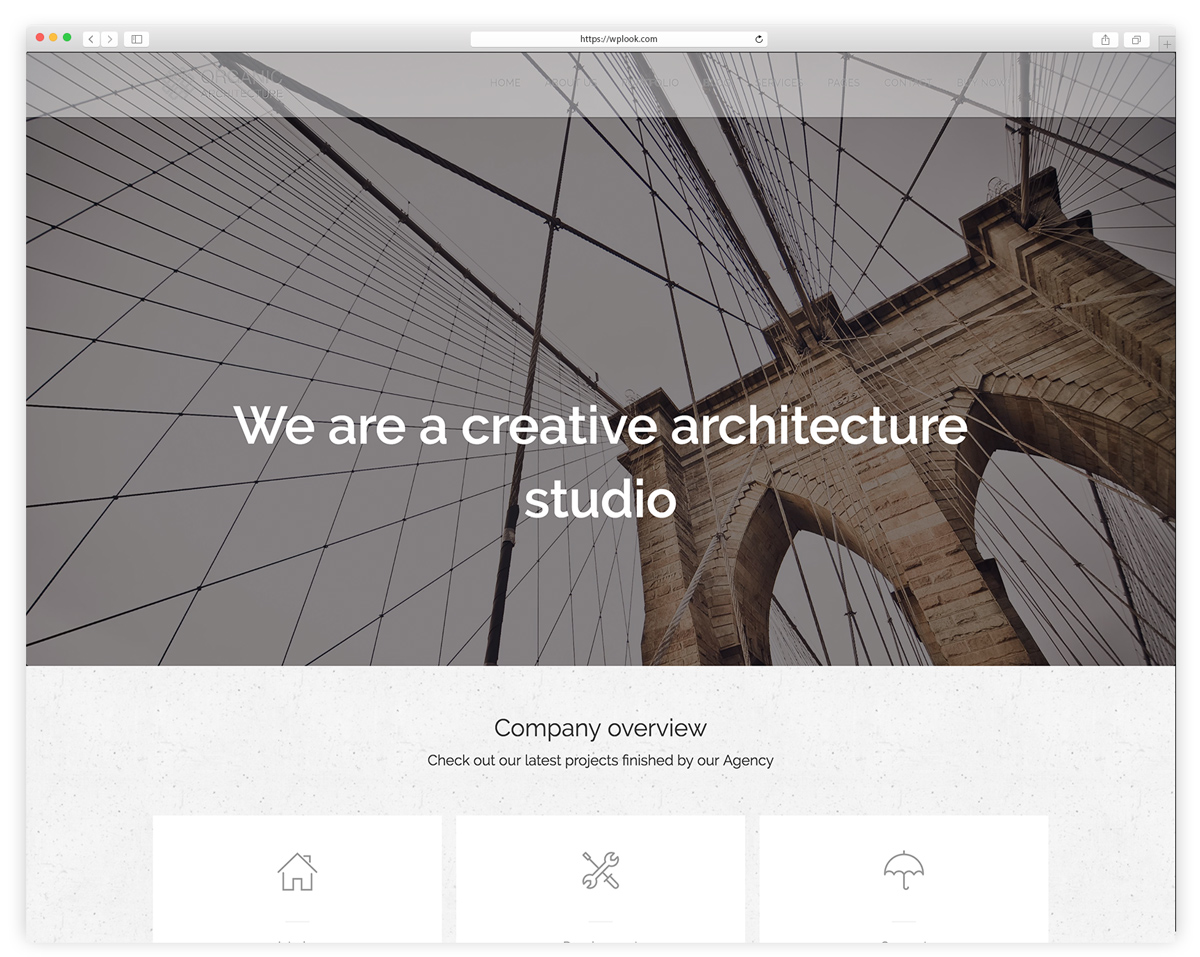The height and width of the screenshot is (957, 1200).
Task: Open the SERVICES navigation item
Action: (778, 83)
